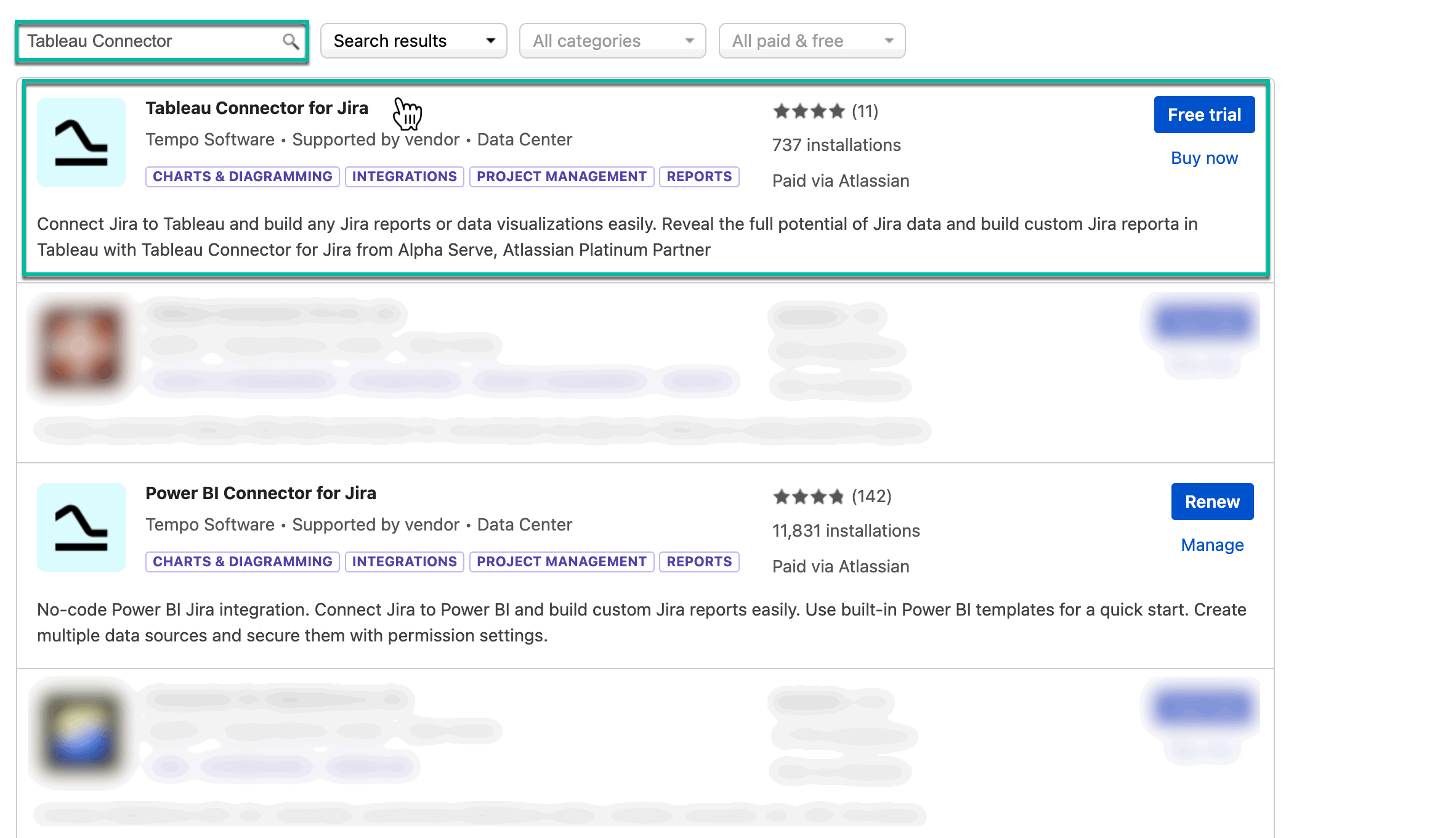Screen dimensions: 1456x838
Task: Click the INTEGRATIONS tag under Power BI Connector
Action: (404, 561)
